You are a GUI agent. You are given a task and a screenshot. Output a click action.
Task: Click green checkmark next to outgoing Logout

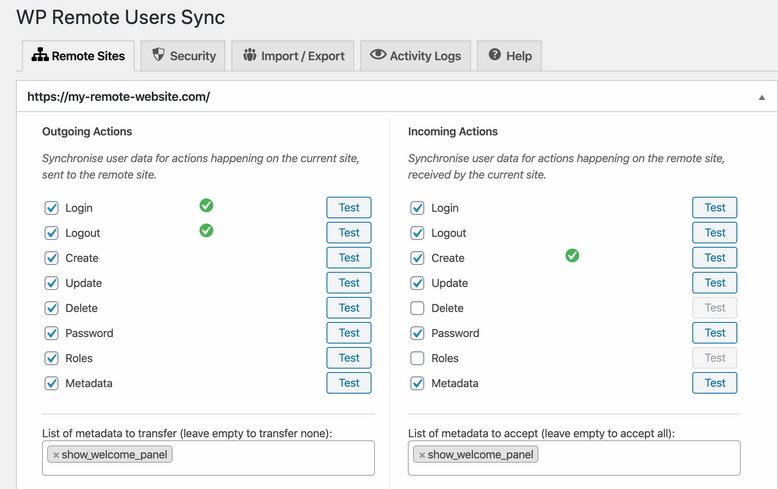[x=206, y=230]
